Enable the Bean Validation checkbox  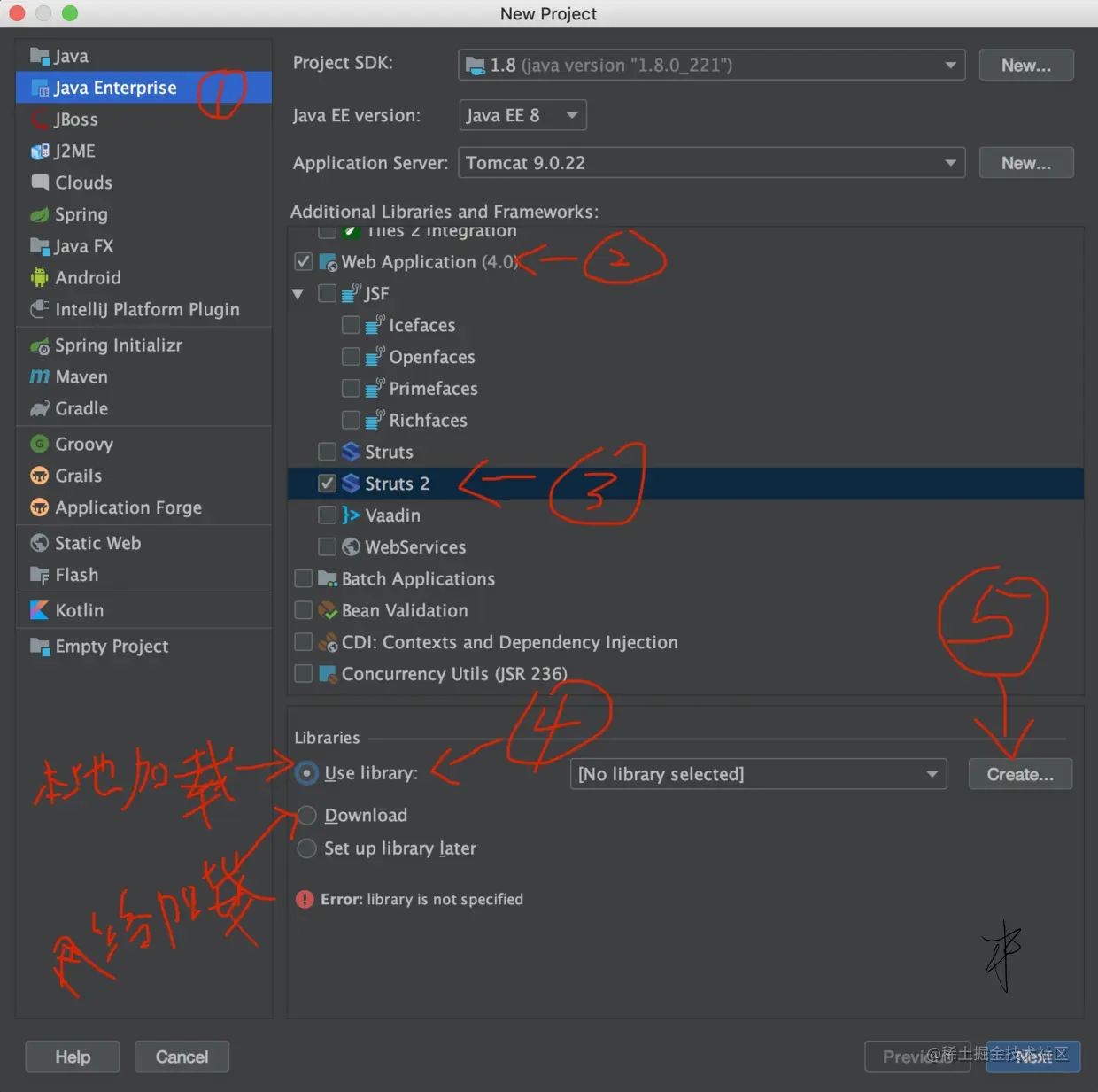coord(304,610)
